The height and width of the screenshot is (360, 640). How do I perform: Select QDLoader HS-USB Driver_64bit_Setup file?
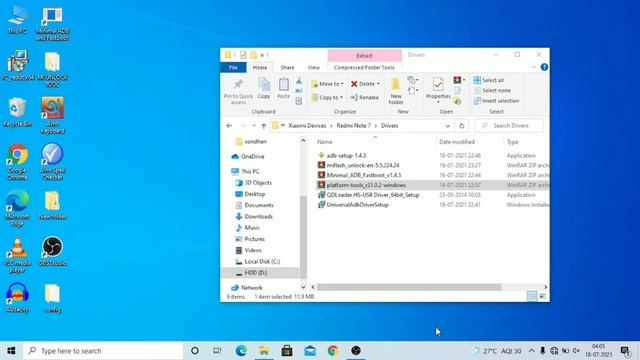pyautogui.click(x=373, y=195)
